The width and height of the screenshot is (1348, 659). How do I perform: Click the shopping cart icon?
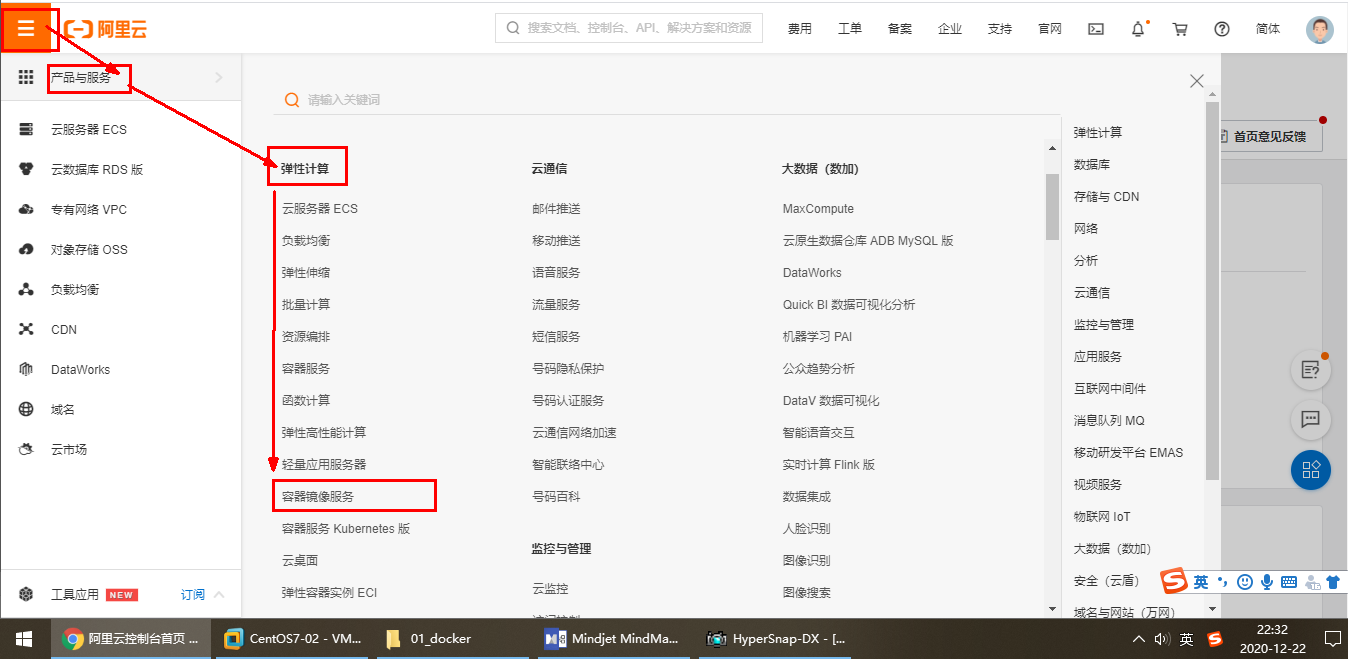coord(1180,29)
